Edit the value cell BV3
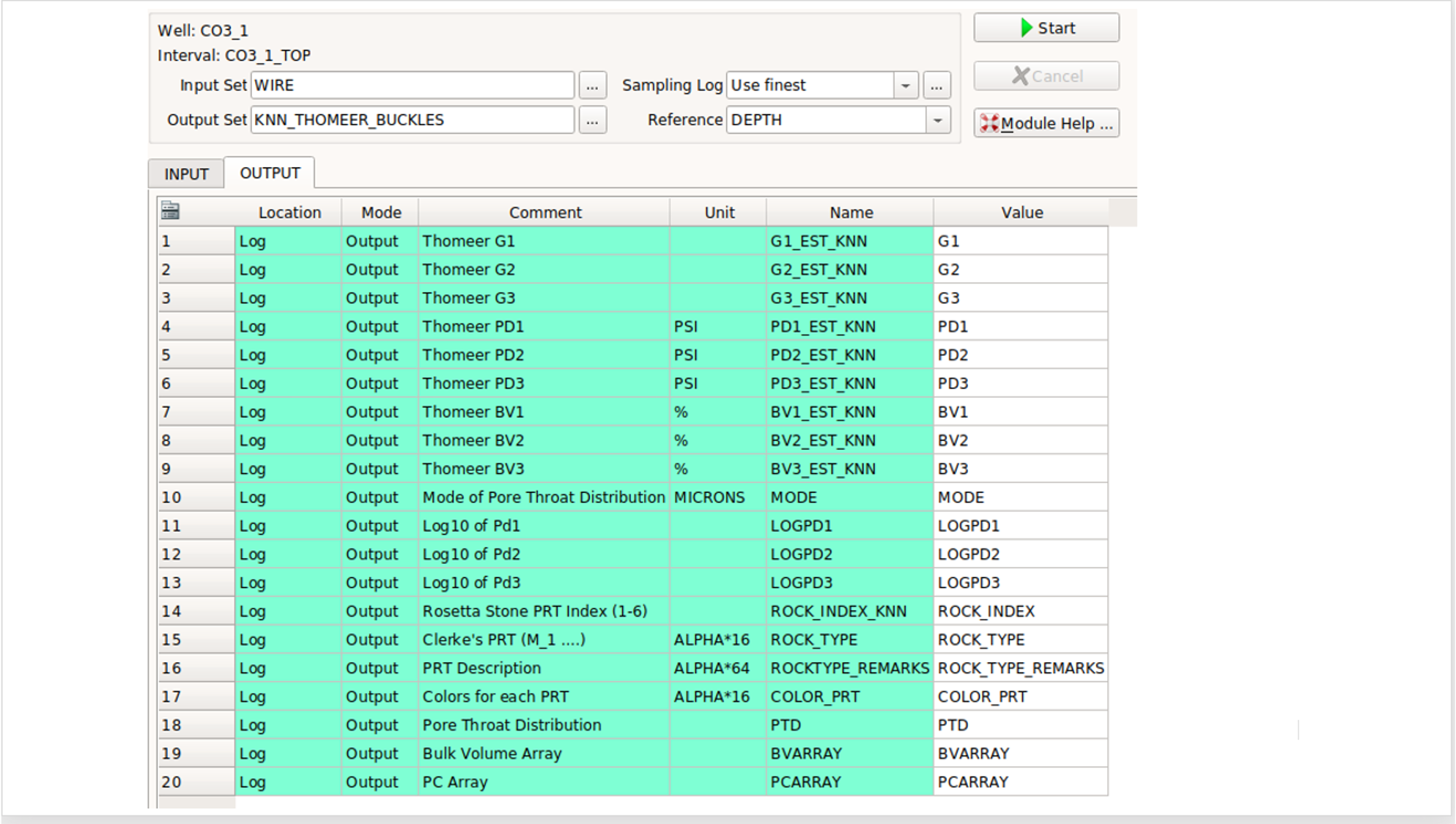 point(1021,469)
